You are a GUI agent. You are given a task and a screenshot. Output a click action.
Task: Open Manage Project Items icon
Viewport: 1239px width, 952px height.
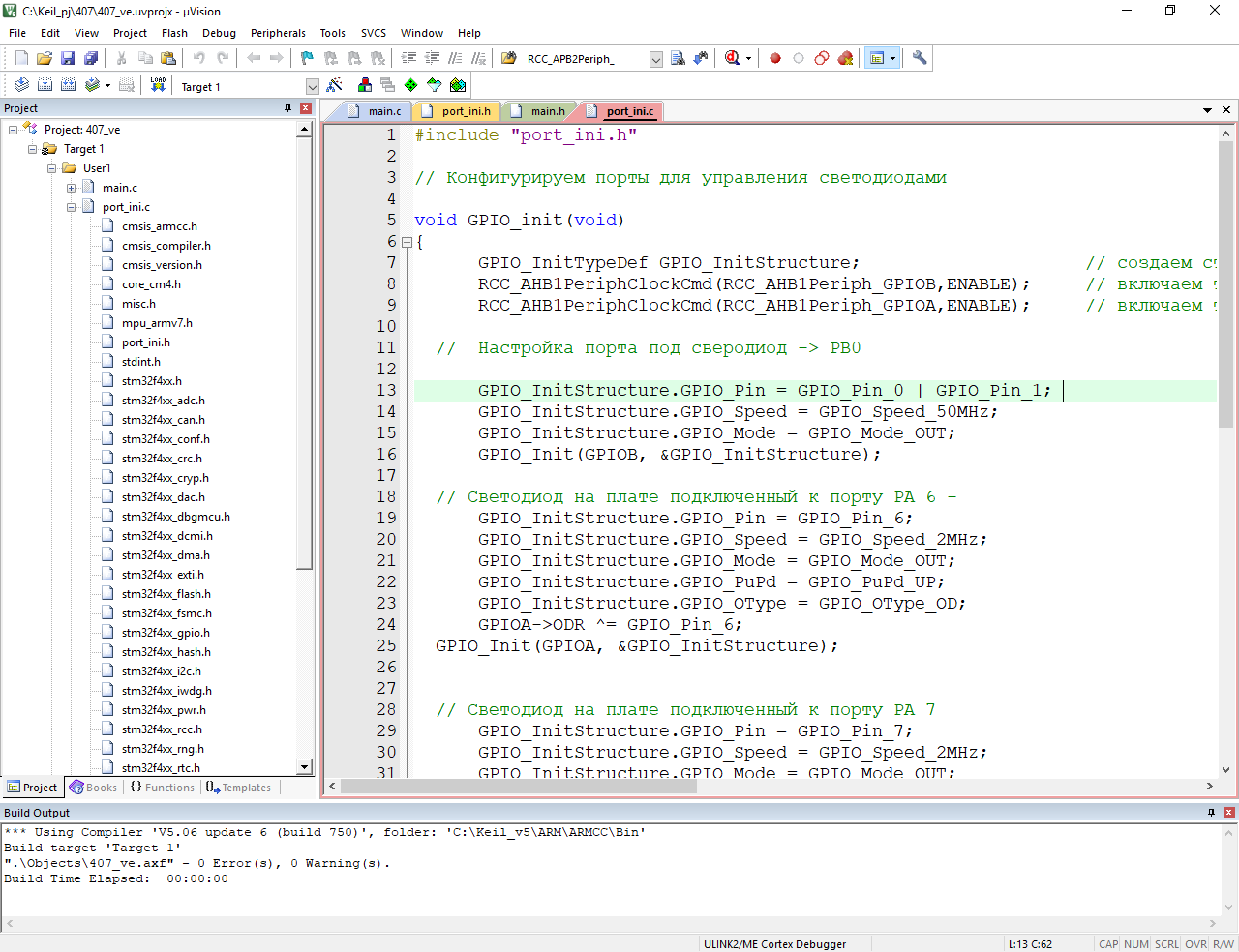pos(365,85)
